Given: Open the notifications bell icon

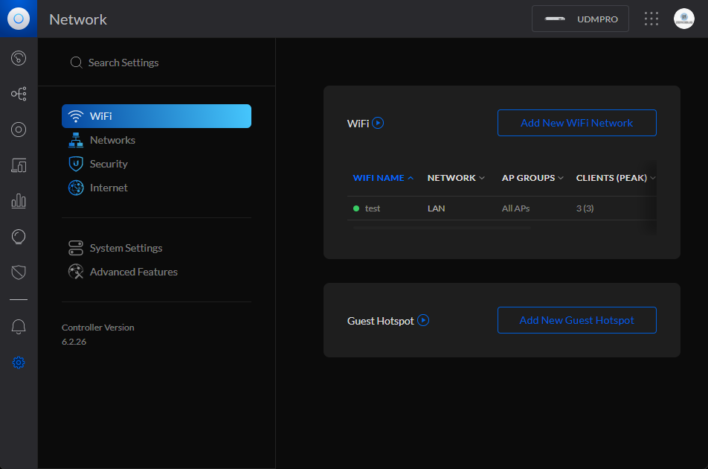Looking at the screenshot, I should click(18, 327).
